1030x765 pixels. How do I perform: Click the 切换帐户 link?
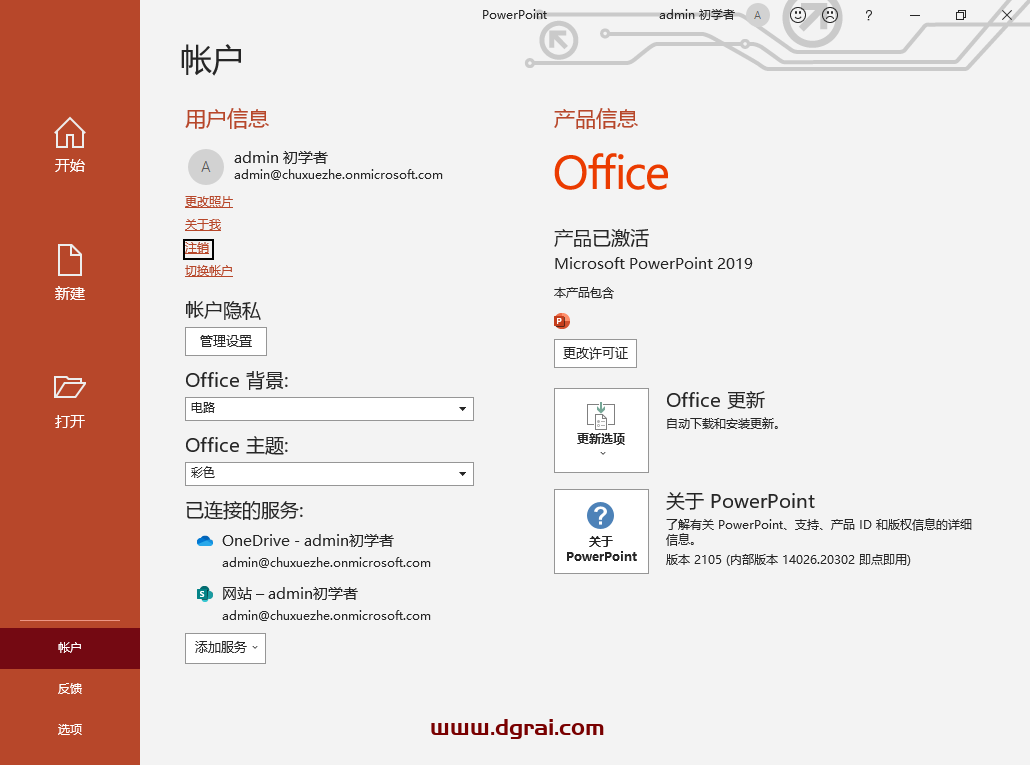209,271
